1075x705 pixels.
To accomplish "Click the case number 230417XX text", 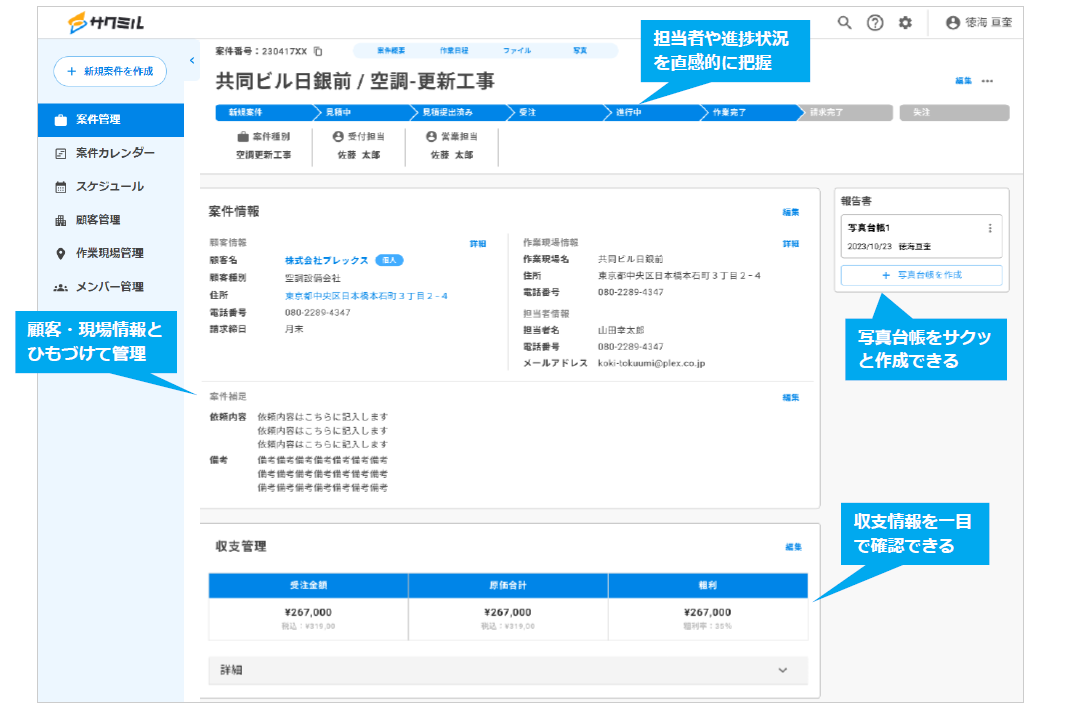I will pyautogui.click(x=285, y=51).
